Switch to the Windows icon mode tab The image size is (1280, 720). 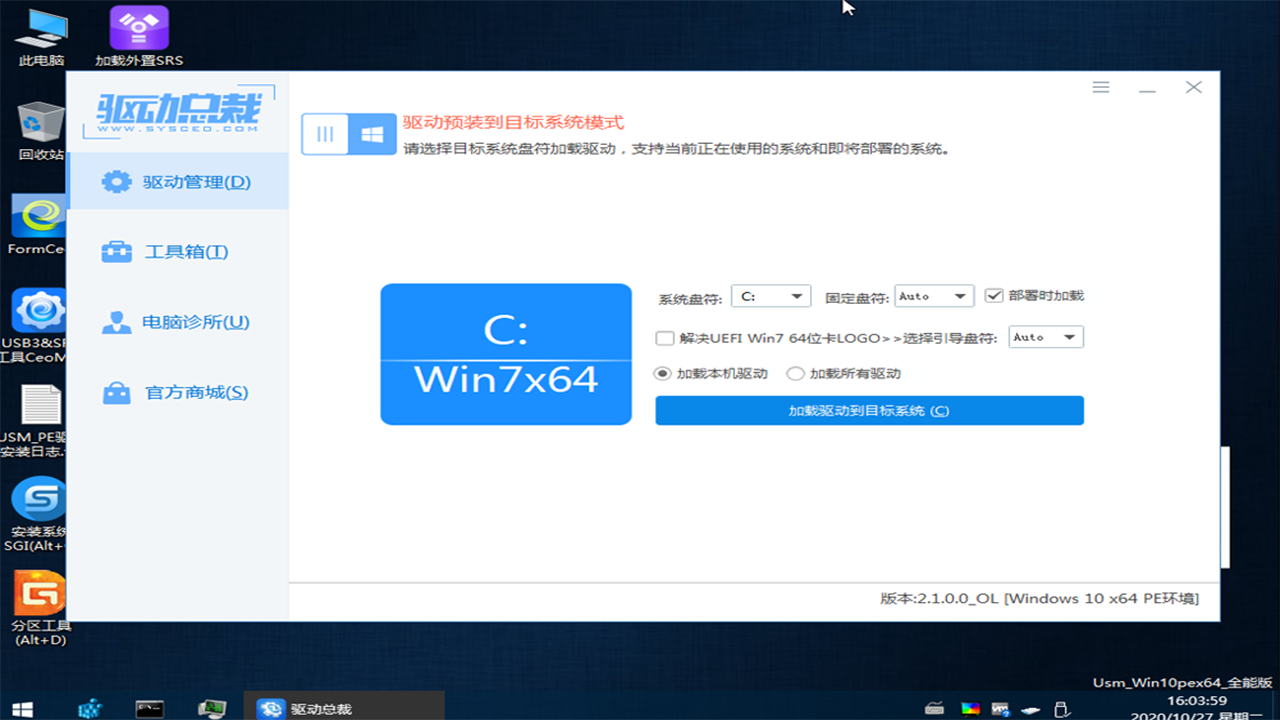click(372, 132)
